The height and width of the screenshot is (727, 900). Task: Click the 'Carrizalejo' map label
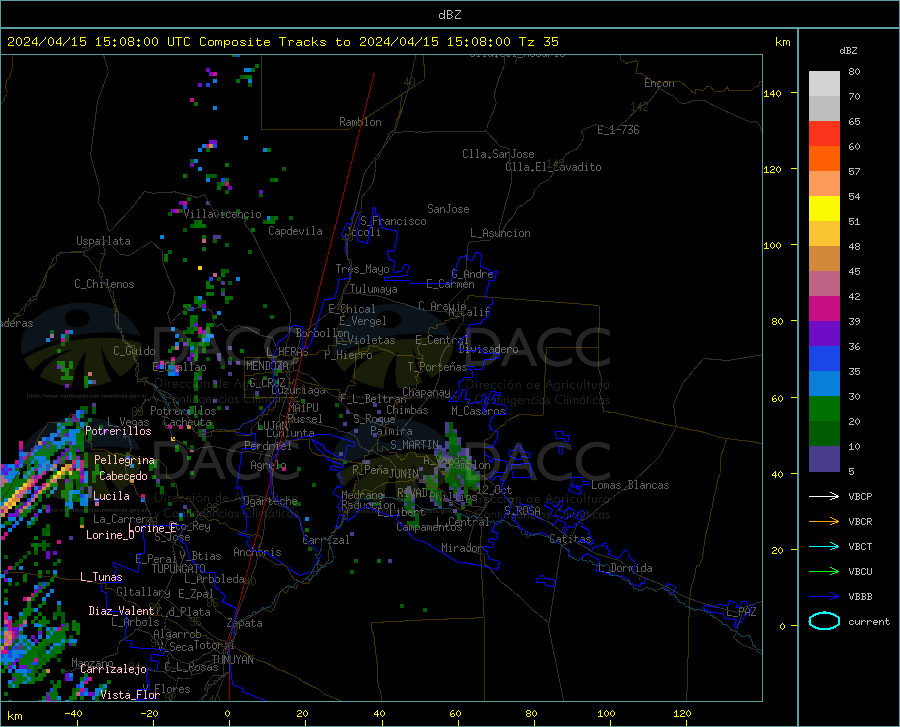[x=113, y=669]
